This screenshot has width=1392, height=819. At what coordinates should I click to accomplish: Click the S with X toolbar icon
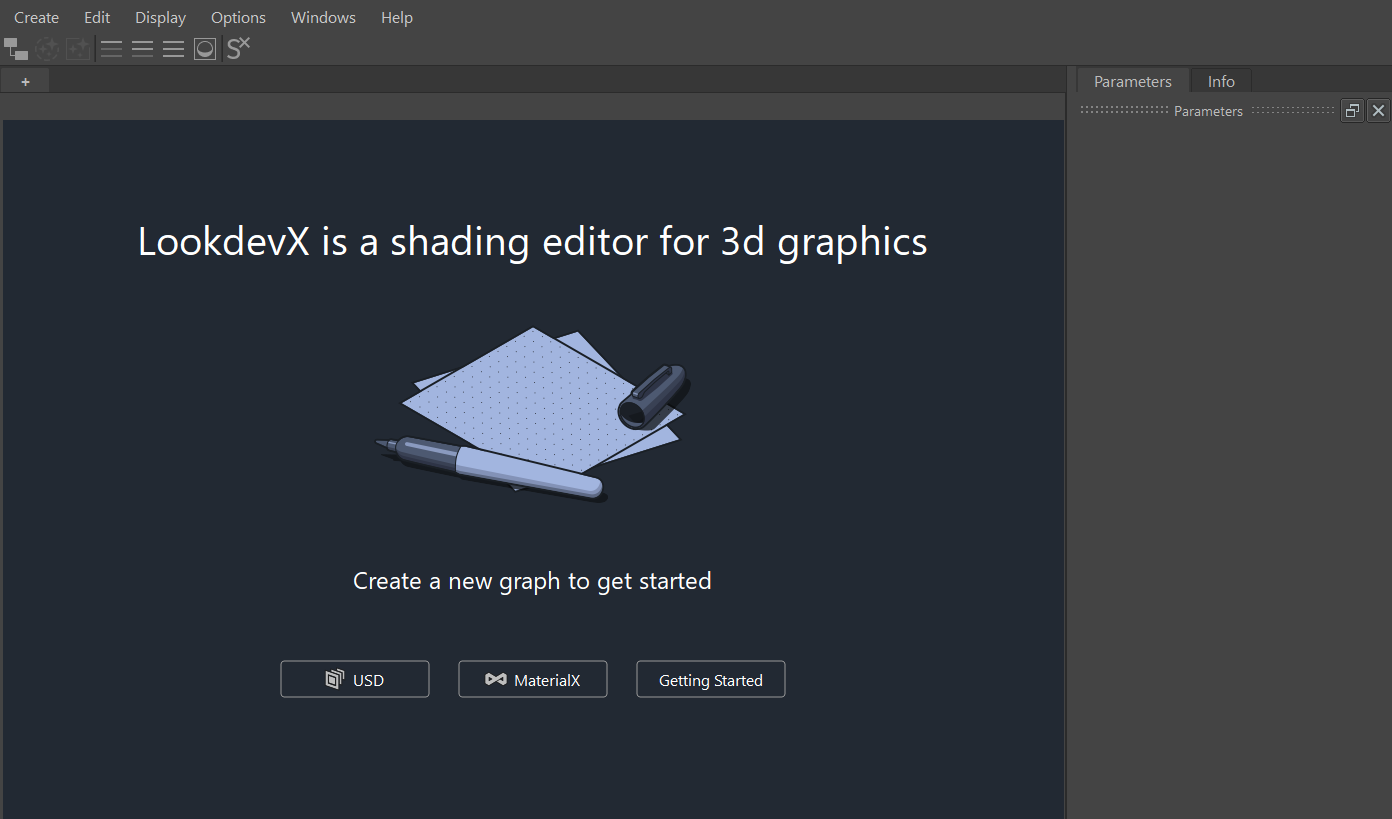[238, 48]
